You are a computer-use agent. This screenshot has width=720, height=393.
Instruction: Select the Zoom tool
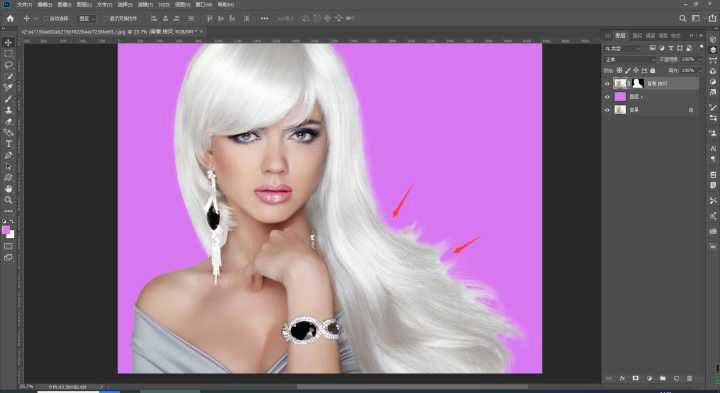(x=8, y=200)
